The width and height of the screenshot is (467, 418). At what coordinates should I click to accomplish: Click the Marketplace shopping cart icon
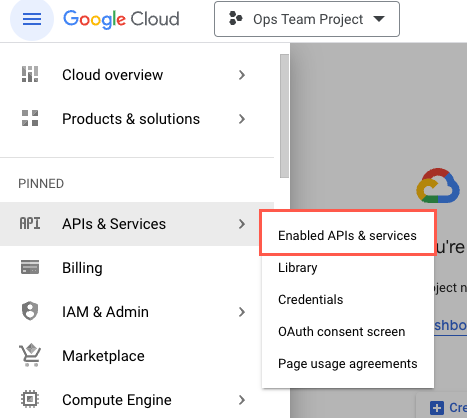pos(30,355)
